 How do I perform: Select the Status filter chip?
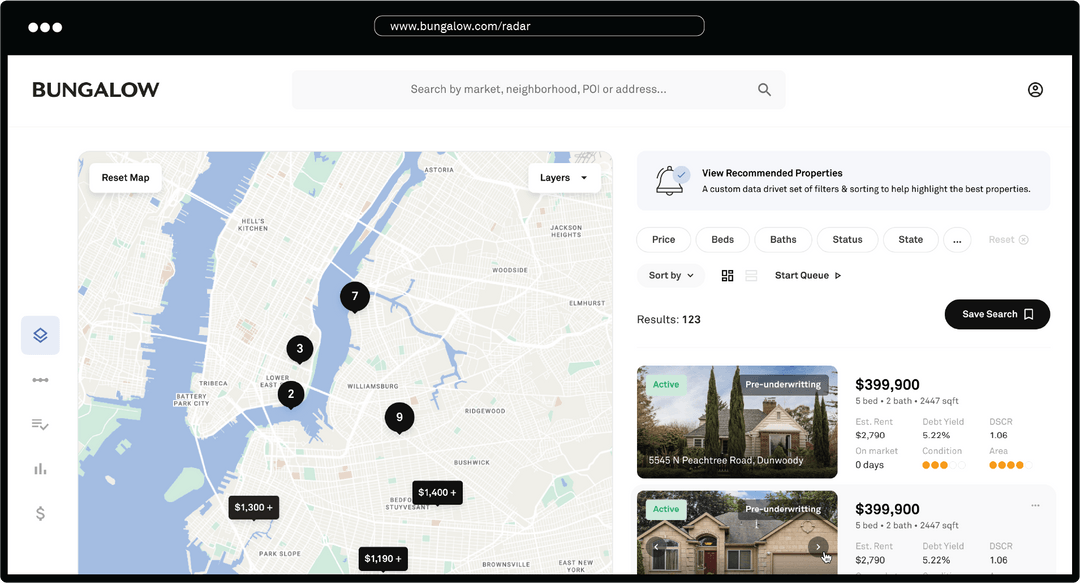point(847,240)
